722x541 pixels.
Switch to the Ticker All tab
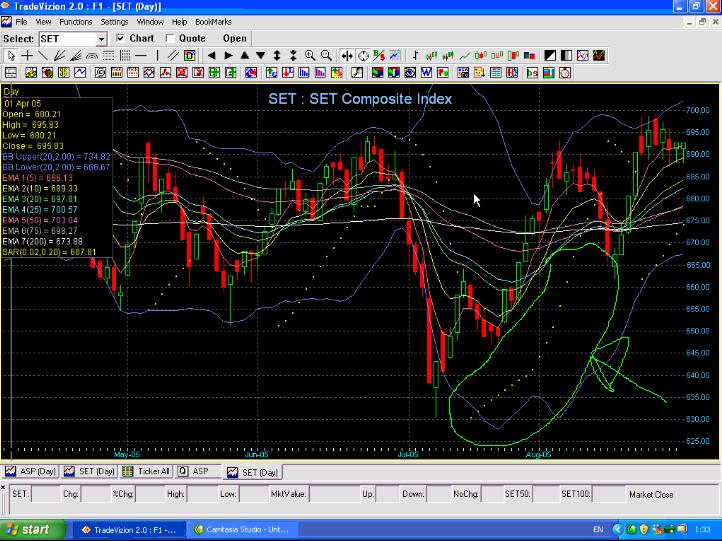[147, 471]
